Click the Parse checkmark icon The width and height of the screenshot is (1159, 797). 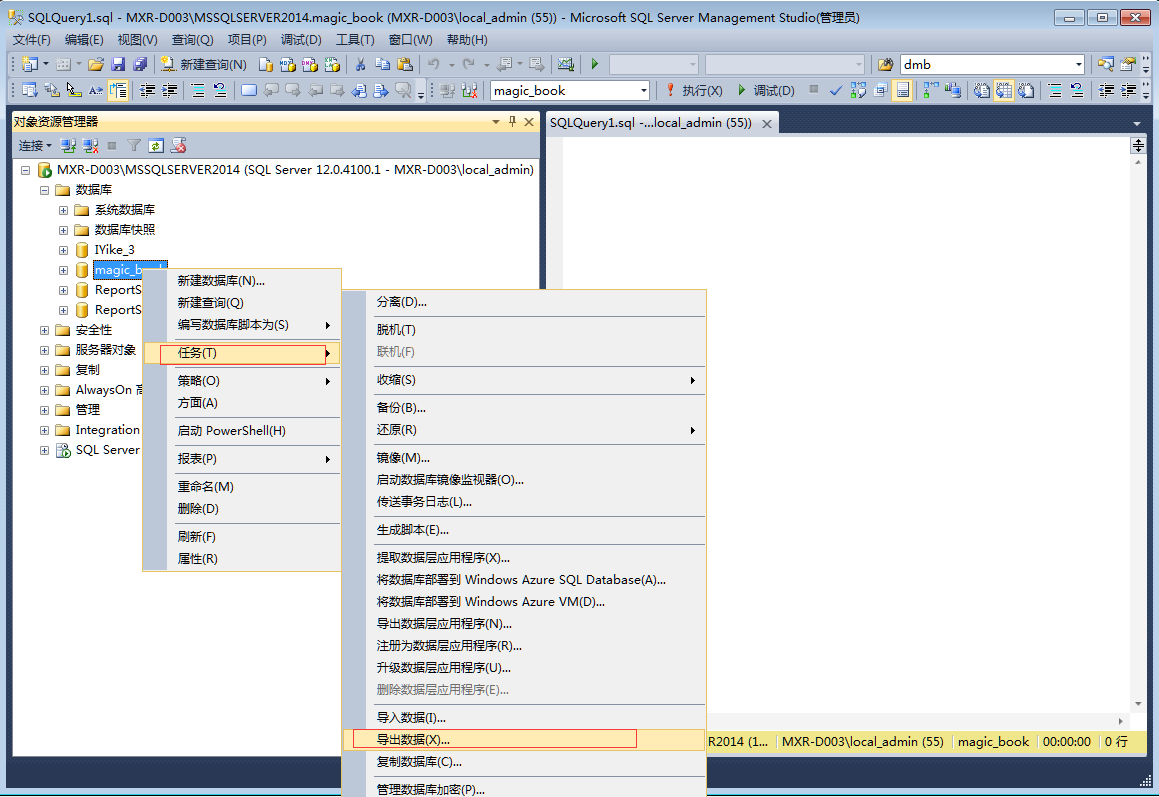click(836, 90)
